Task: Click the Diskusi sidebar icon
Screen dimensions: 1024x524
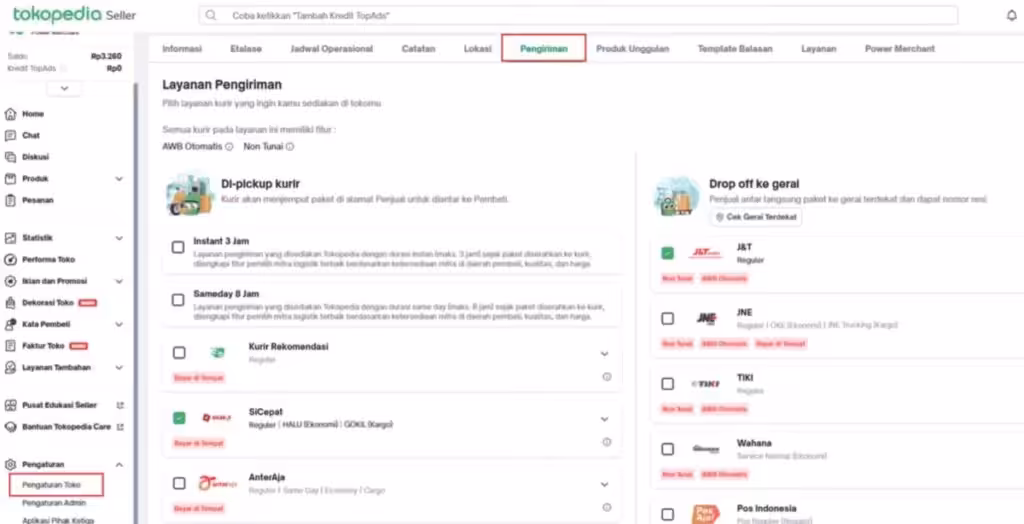Action: pos(11,157)
